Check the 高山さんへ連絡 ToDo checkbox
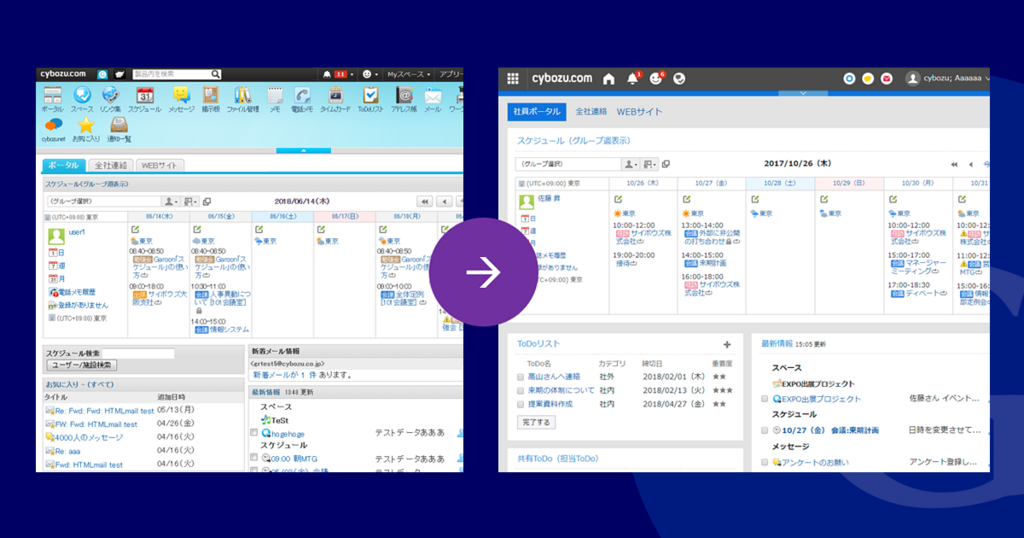This screenshot has height=538, width=1024. point(520,377)
